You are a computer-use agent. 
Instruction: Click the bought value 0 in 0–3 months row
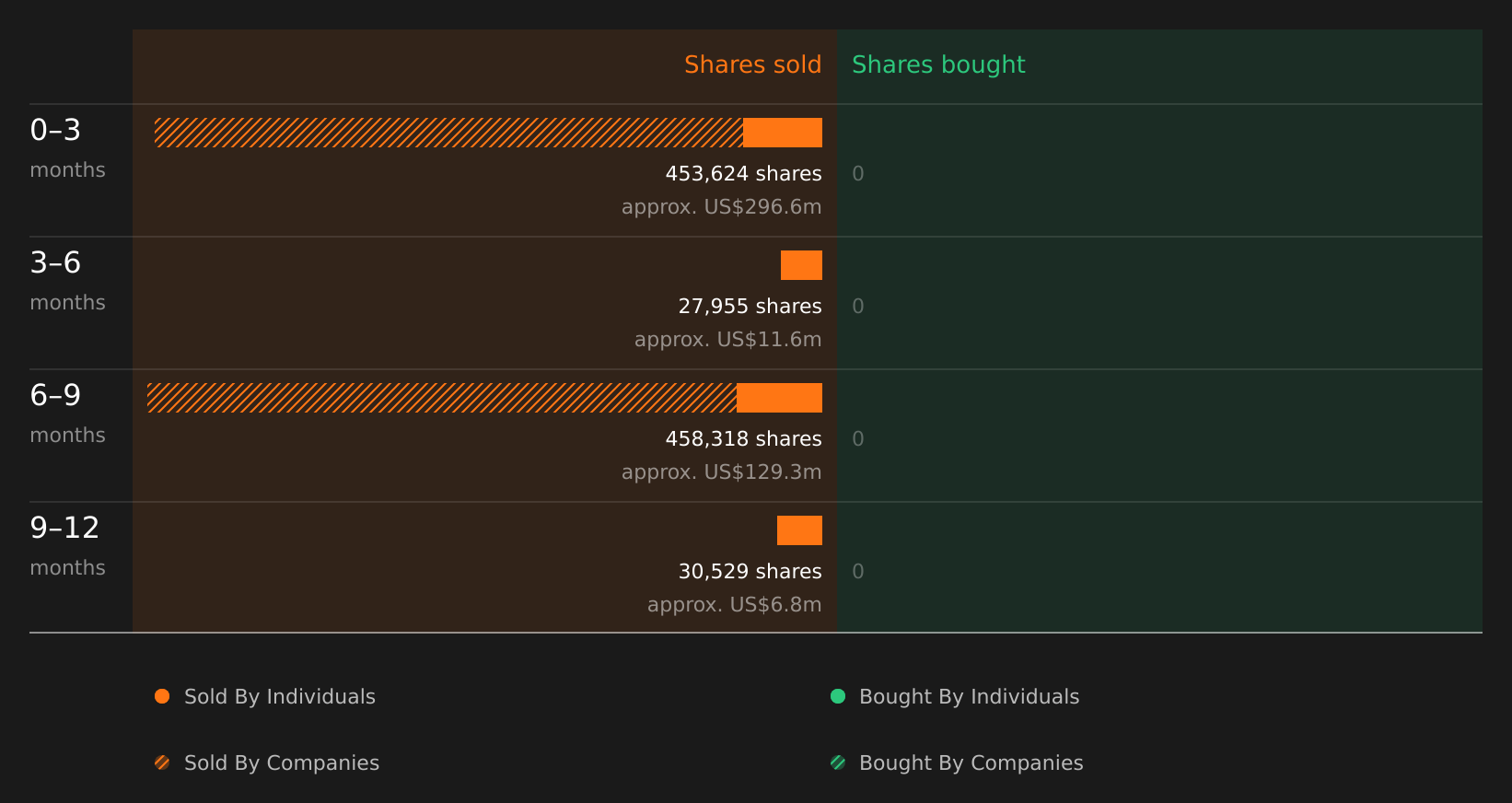pyautogui.click(x=858, y=174)
